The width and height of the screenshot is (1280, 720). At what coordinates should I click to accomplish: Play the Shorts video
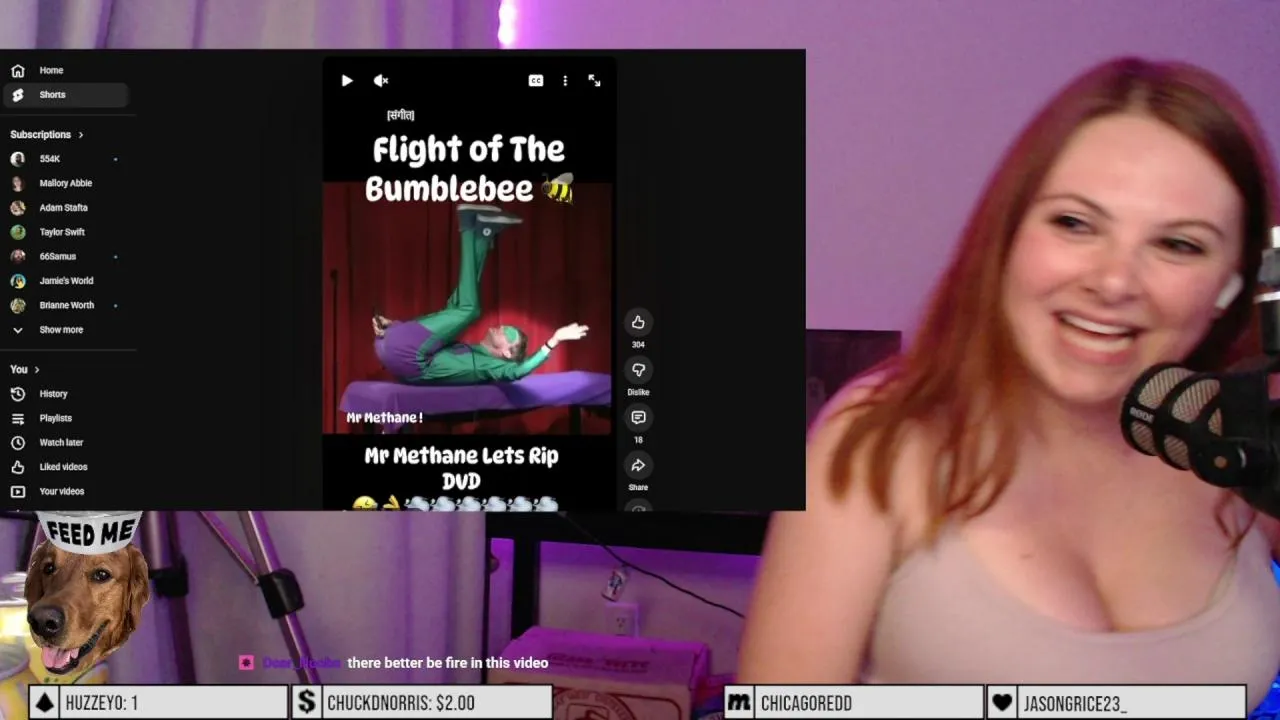347,81
